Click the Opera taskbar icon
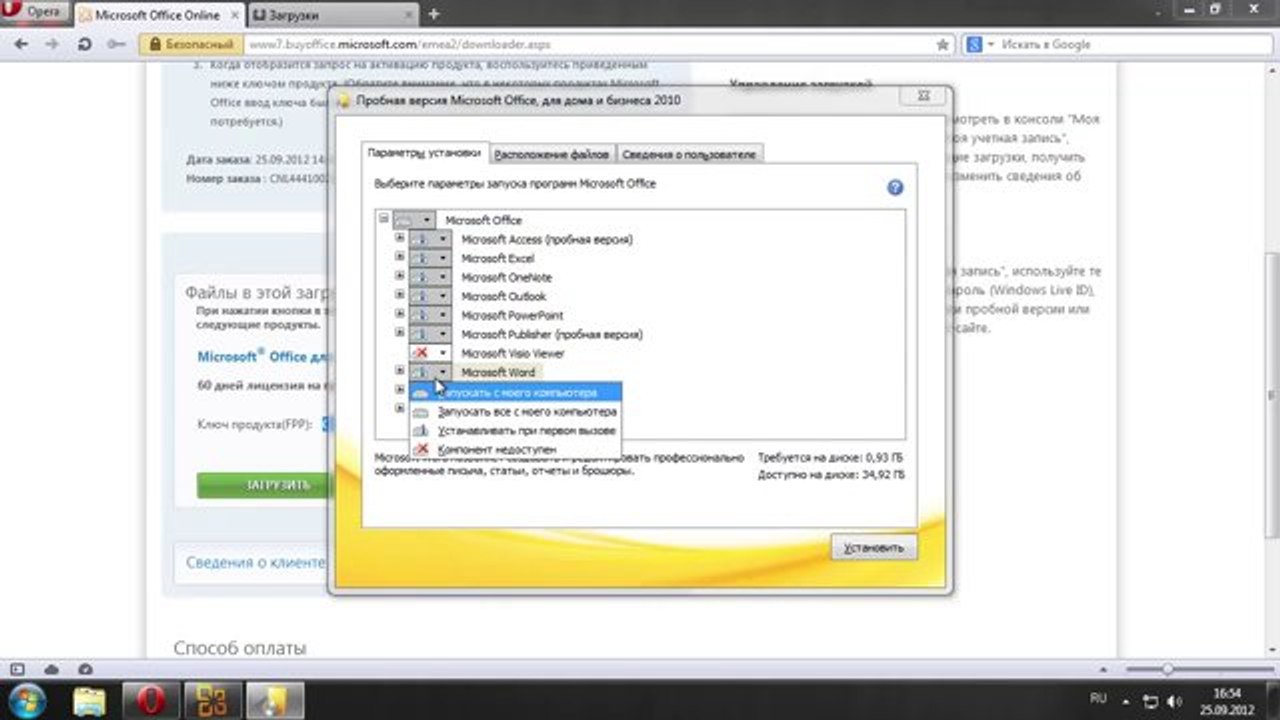Screen dimensions: 1280x720 (x=151, y=699)
